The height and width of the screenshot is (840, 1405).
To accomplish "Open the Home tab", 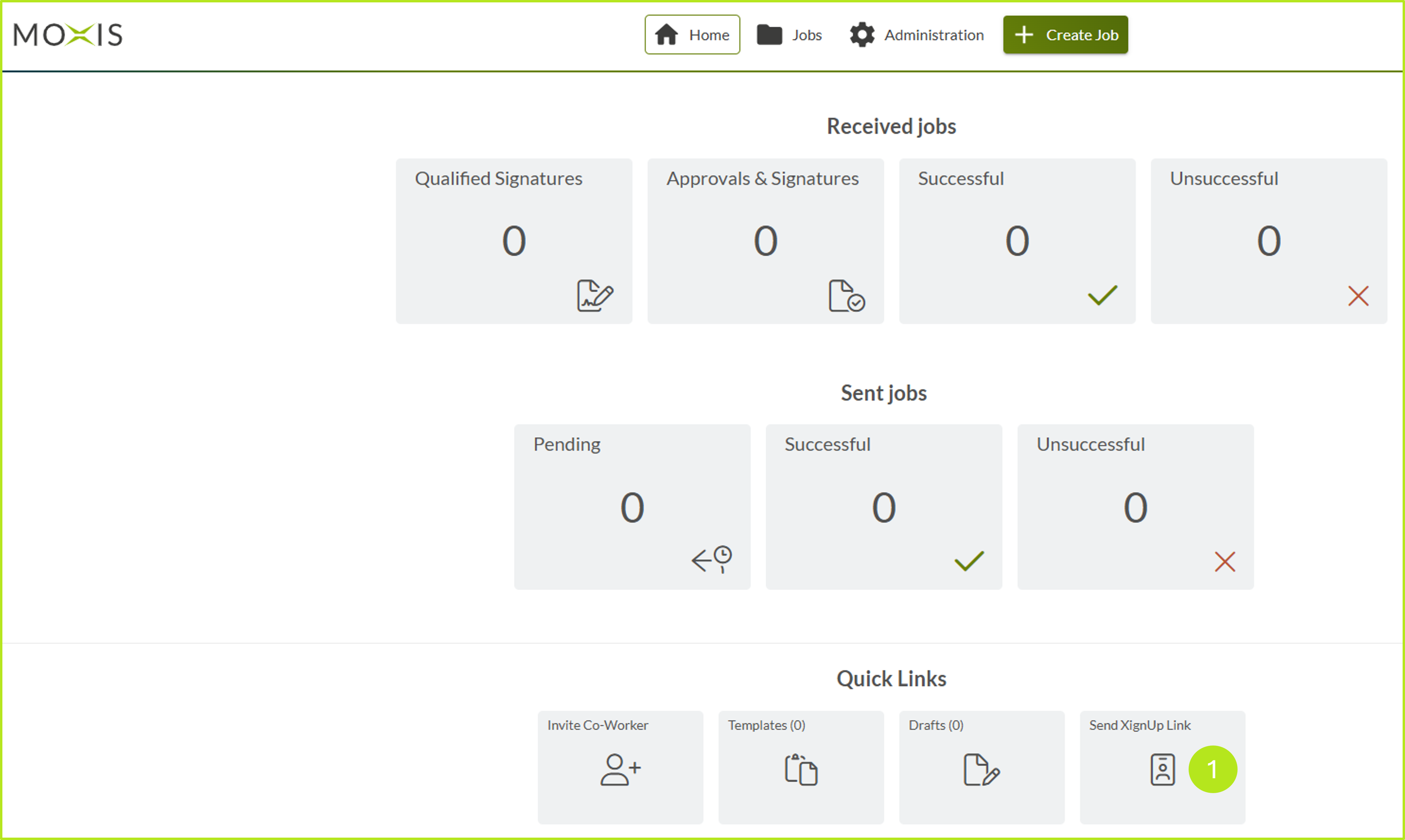I will tap(692, 35).
